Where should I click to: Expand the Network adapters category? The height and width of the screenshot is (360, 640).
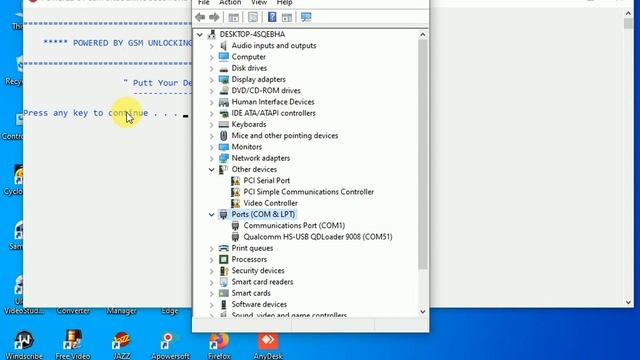(211, 158)
